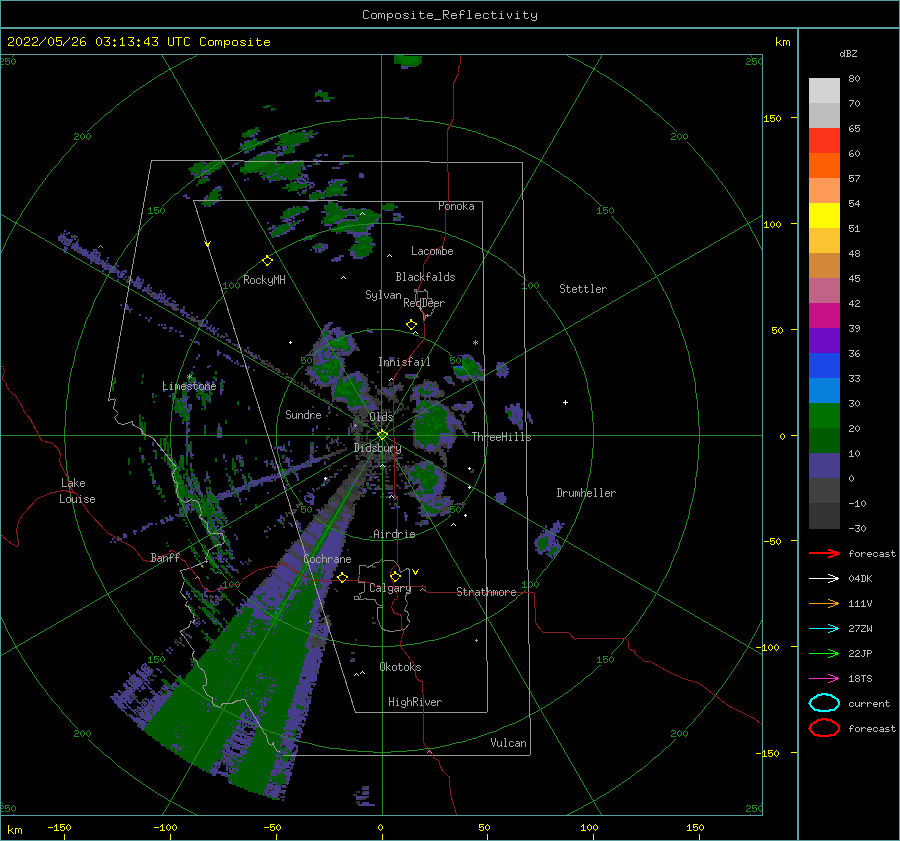Select the yellow diamond marker above Calgary label

(x=395, y=576)
